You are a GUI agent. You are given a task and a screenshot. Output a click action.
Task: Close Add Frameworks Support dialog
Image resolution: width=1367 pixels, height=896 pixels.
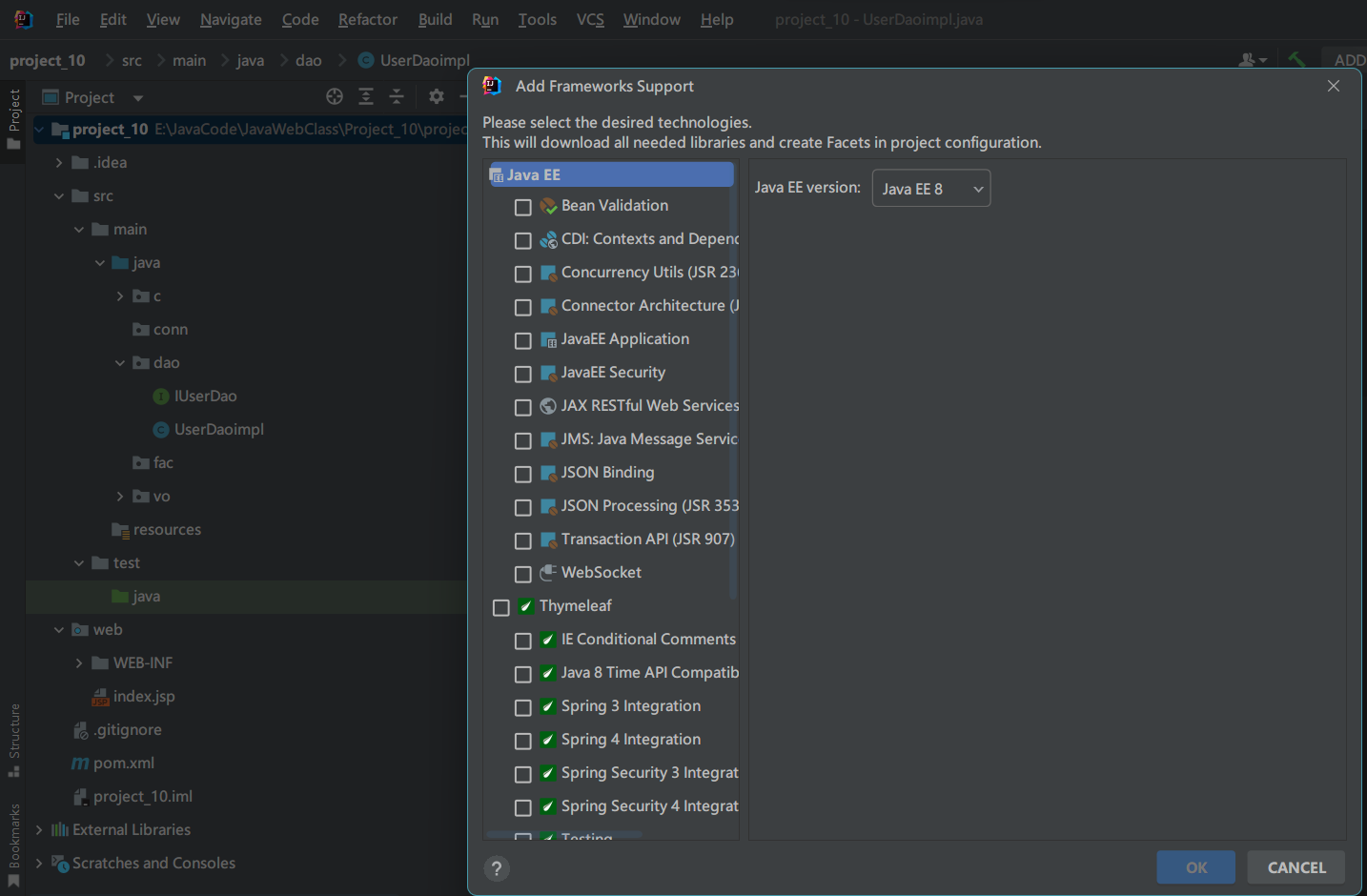1334,86
